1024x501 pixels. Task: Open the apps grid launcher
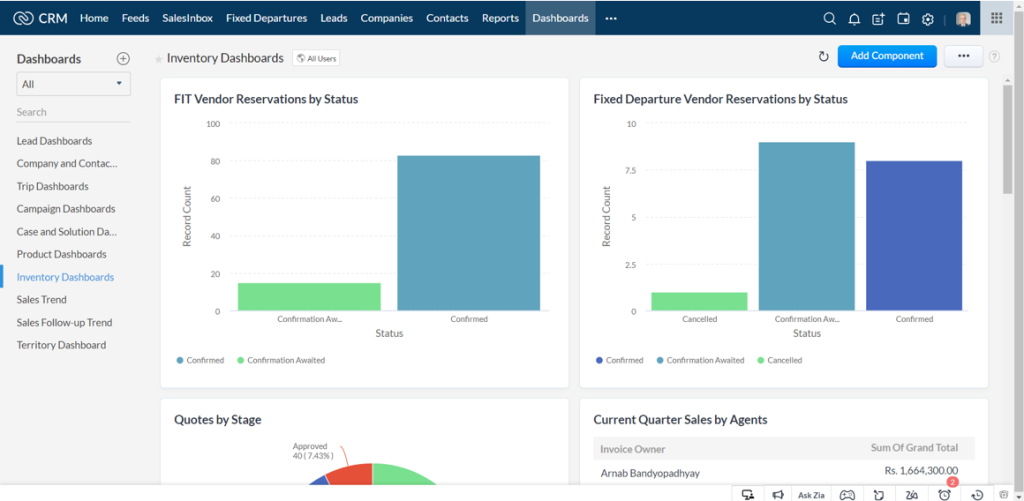(x=997, y=18)
